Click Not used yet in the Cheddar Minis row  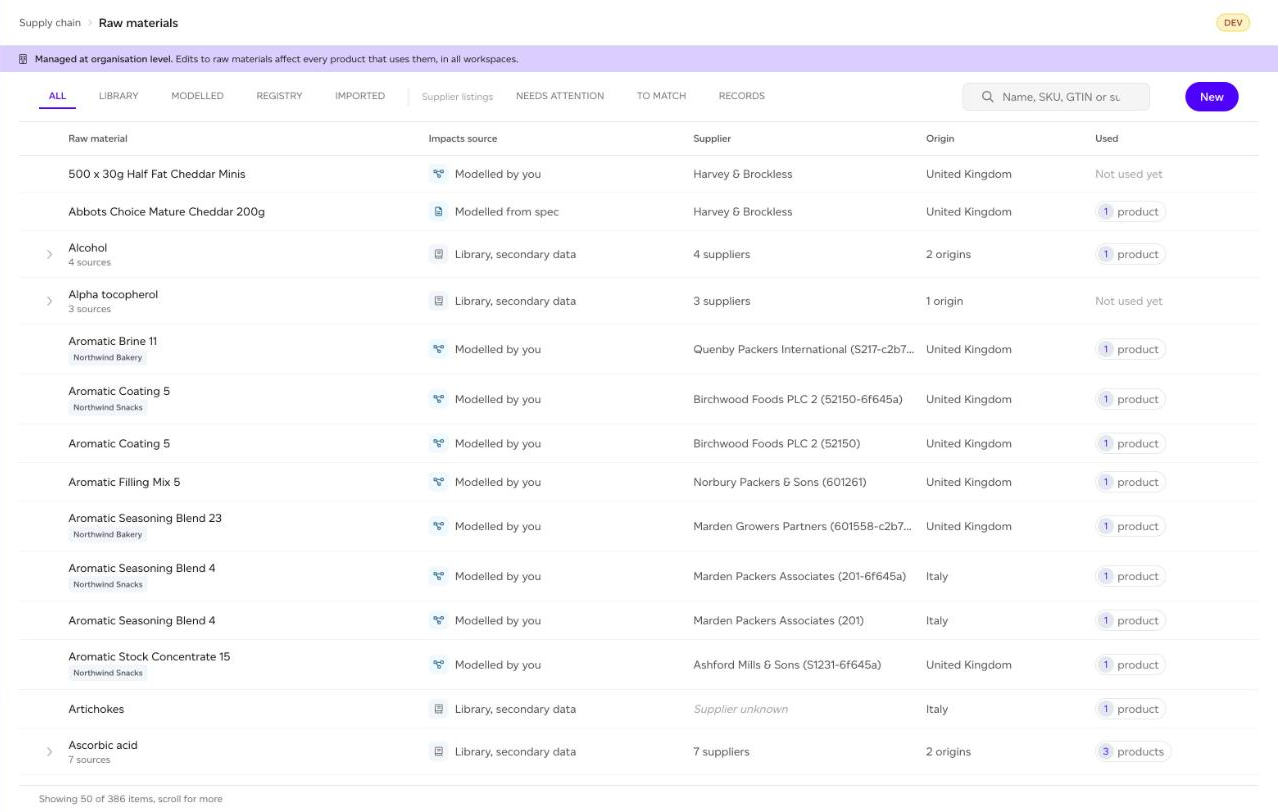(1129, 174)
